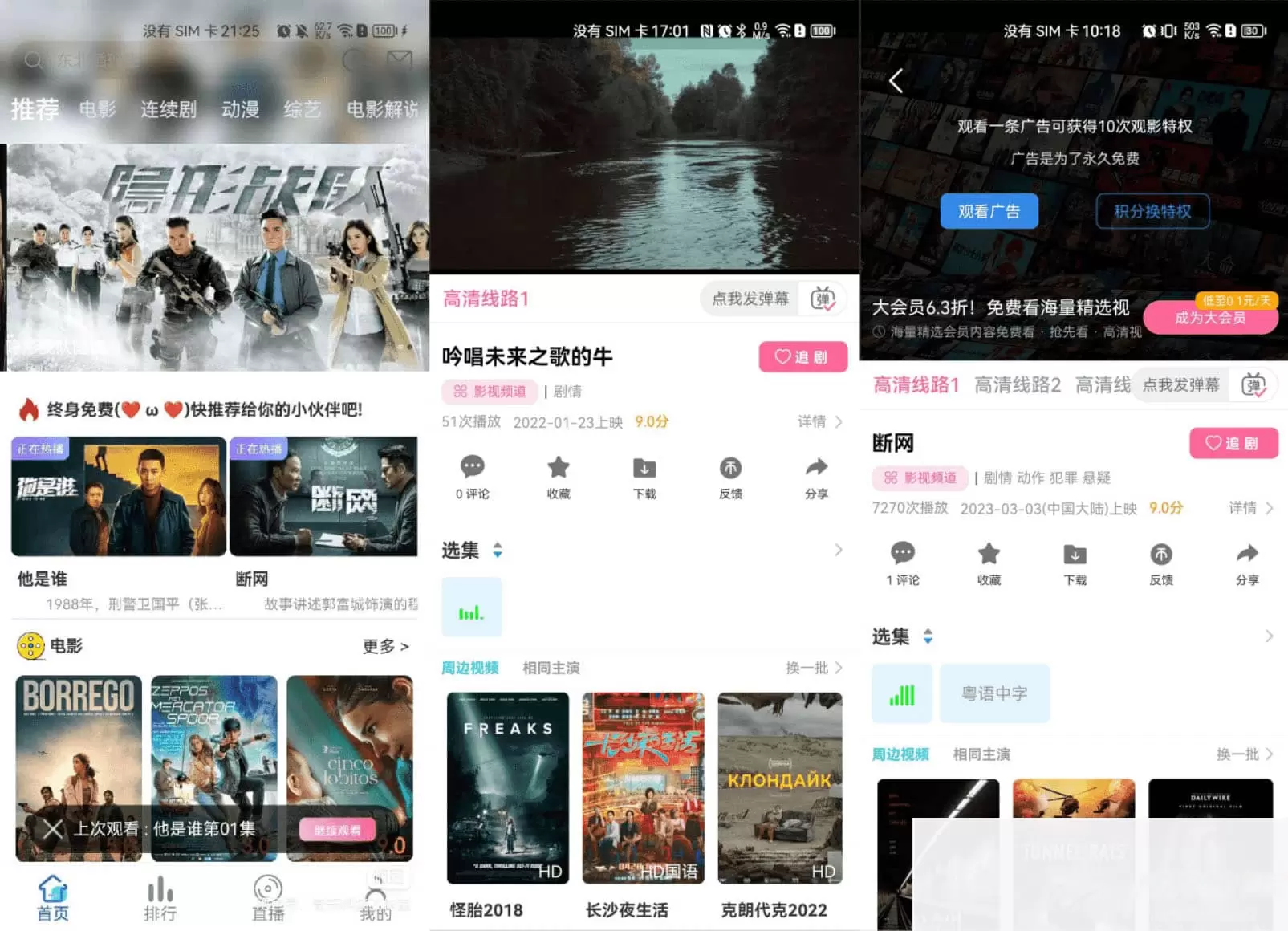
Task: Switch to the 综艺 category tab
Action: [x=303, y=109]
